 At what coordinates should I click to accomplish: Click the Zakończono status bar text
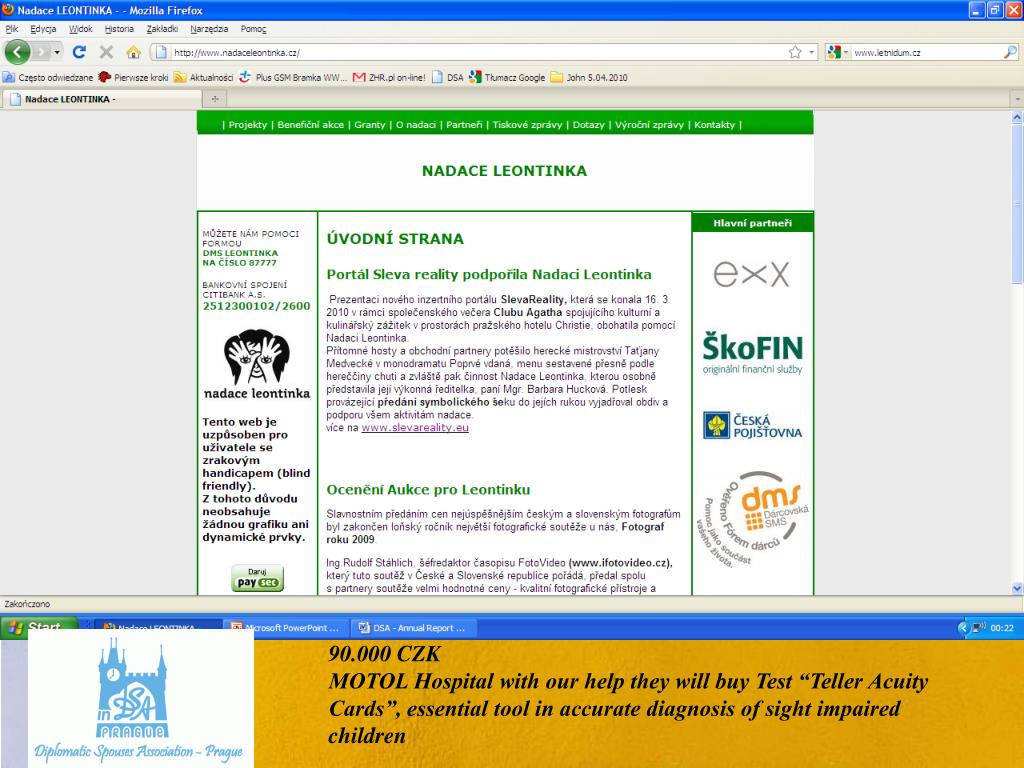tap(27, 604)
